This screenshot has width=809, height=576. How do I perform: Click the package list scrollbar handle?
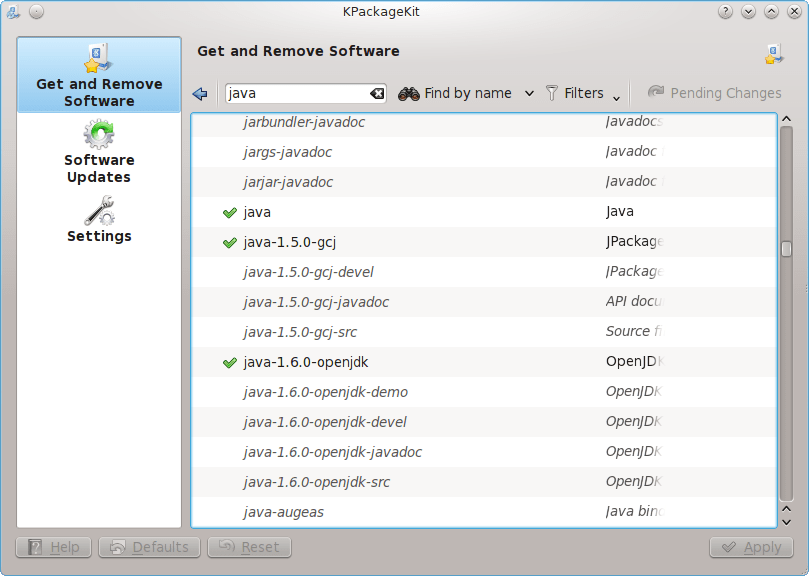(786, 249)
